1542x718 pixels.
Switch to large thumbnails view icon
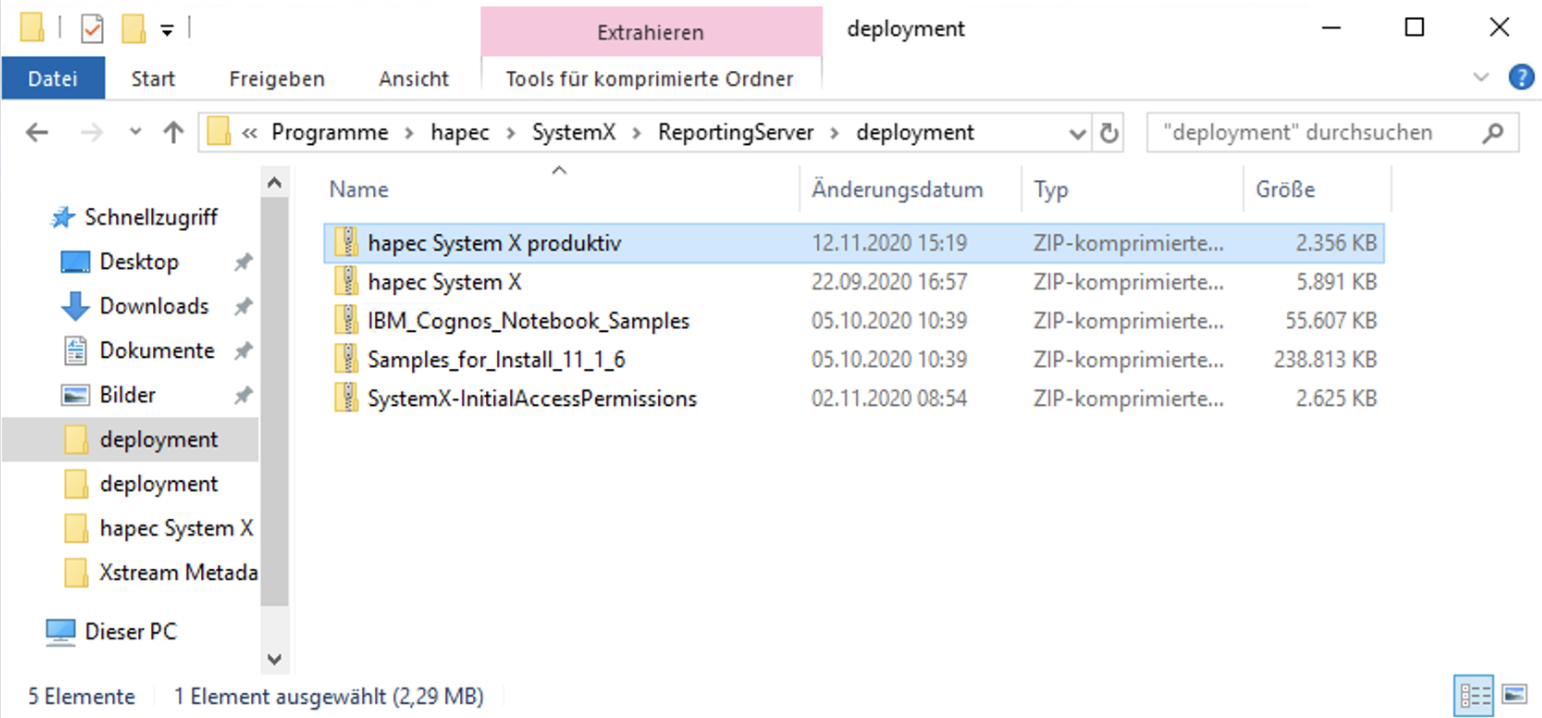point(1515,694)
